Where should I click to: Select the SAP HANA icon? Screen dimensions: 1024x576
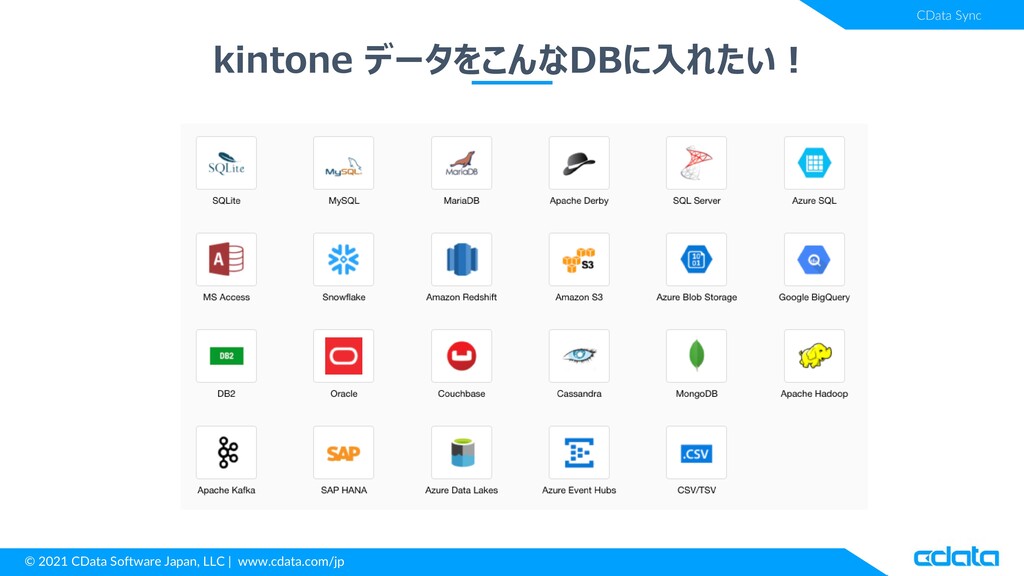(x=344, y=453)
